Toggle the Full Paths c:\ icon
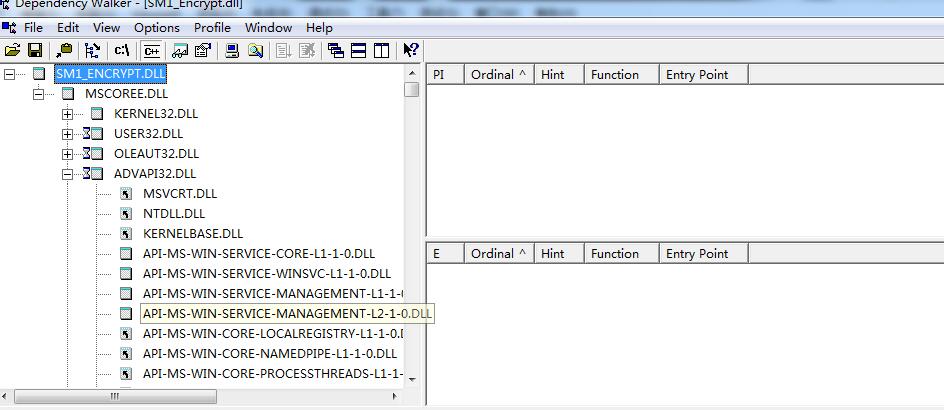 (122, 51)
